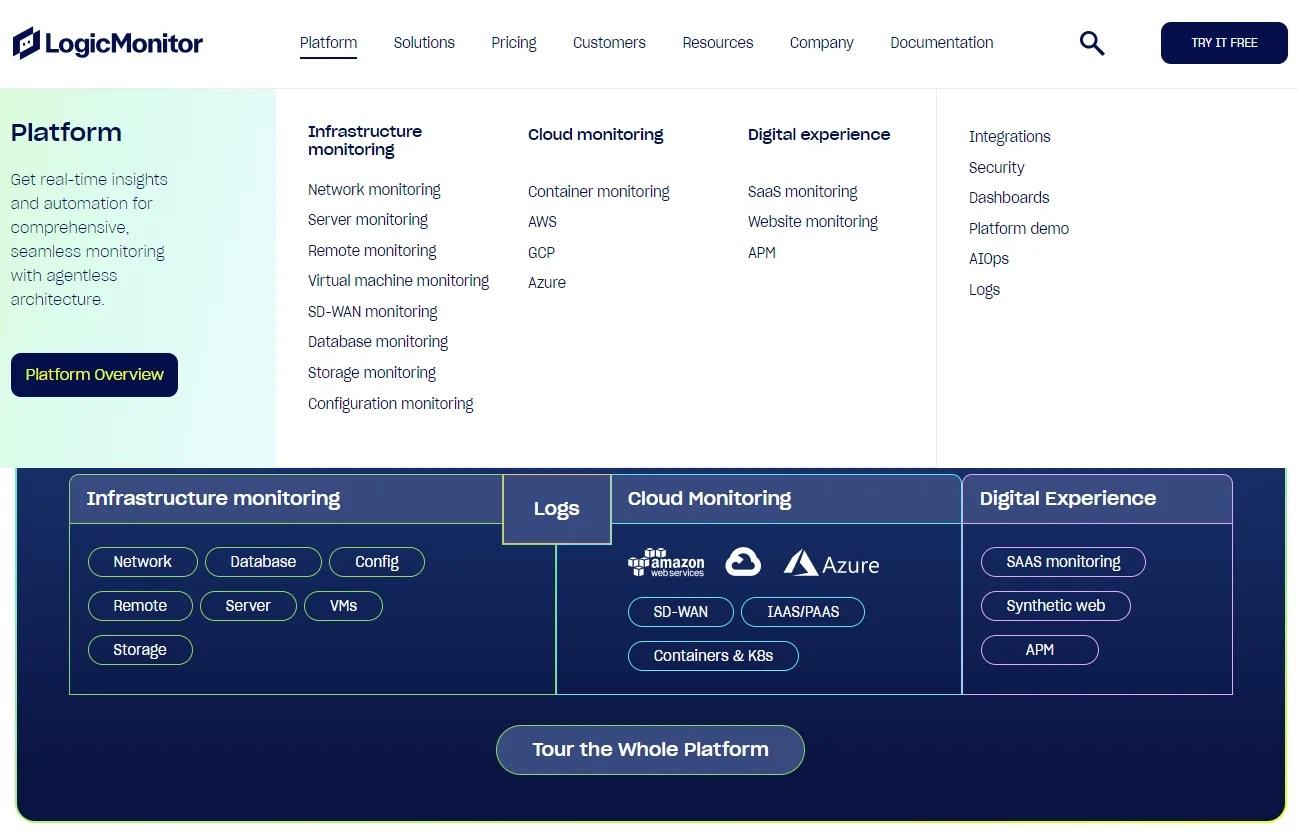The height and width of the screenshot is (834, 1298).
Task: Open the Company menu
Action: click(822, 43)
